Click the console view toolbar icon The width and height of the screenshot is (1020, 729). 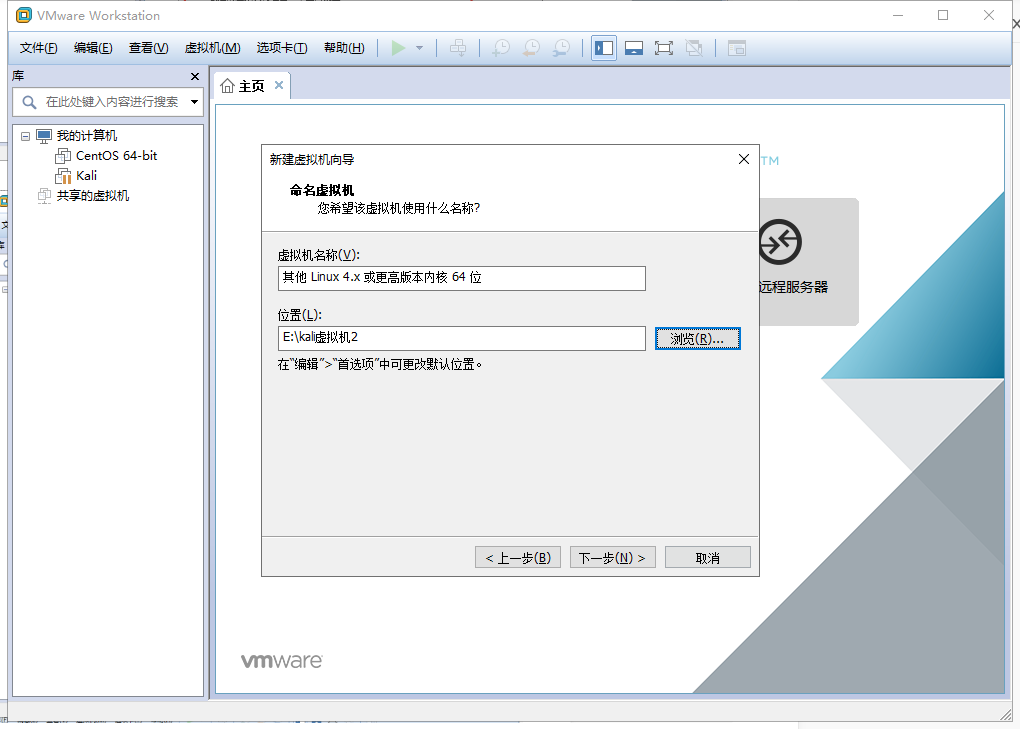pos(736,48)
